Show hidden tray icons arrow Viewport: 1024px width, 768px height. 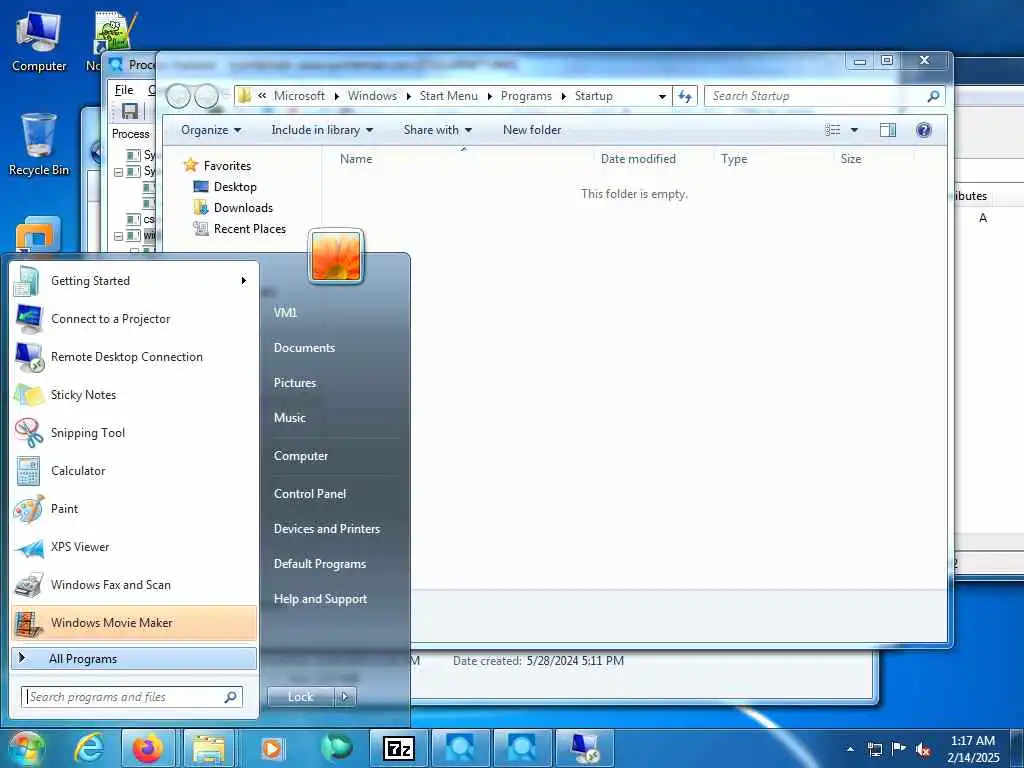tap(850, 749)
